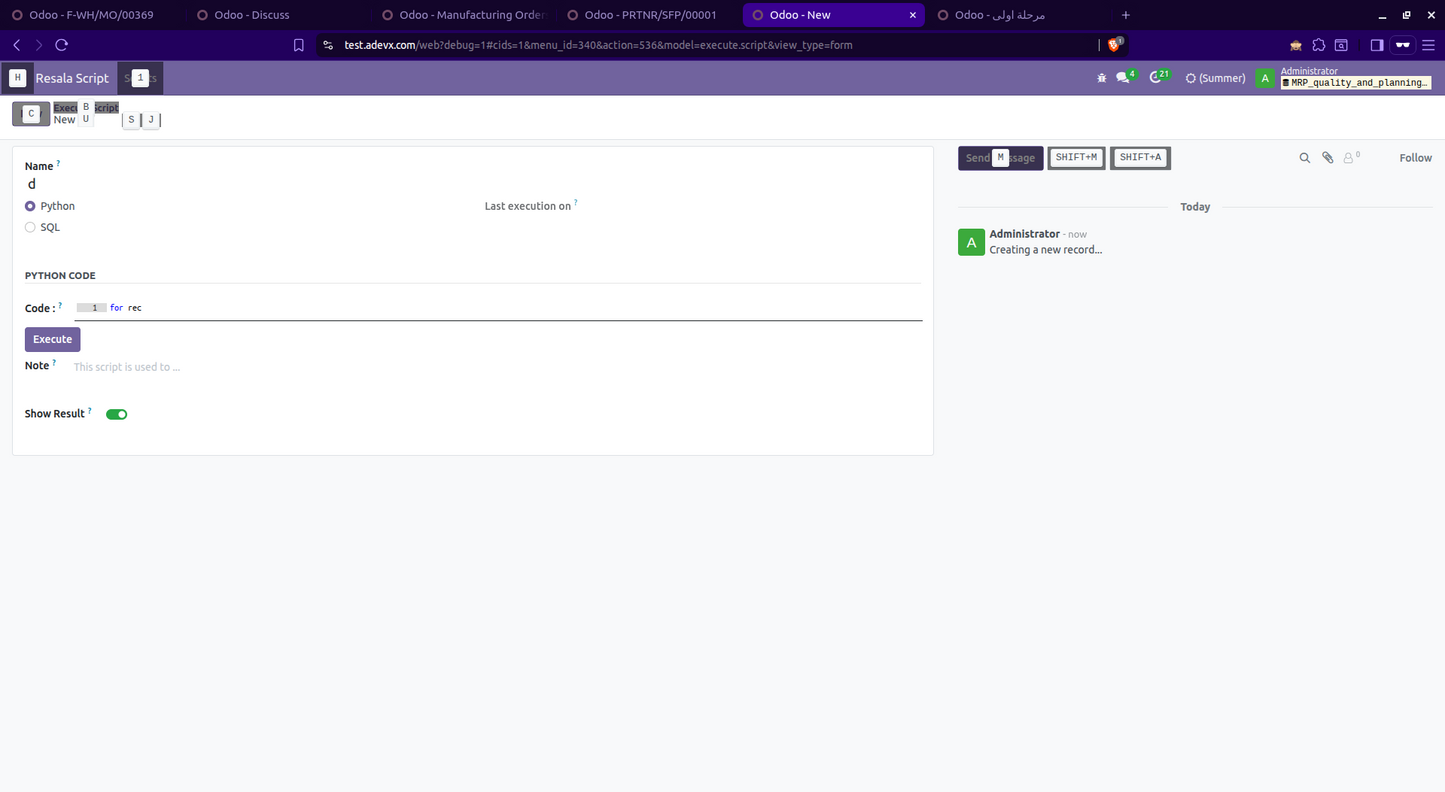
Task: Close the Odoo - New tab
Action: coord(912,15)
